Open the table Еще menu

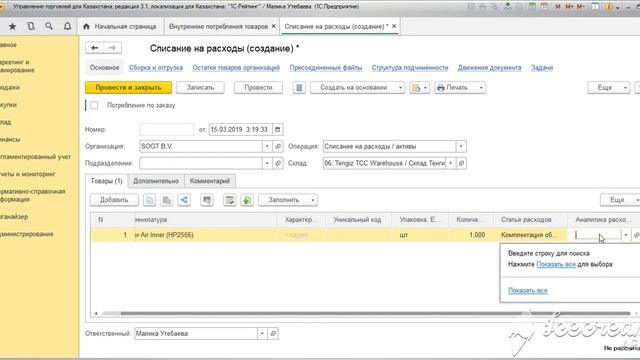(x=620, y=200)
